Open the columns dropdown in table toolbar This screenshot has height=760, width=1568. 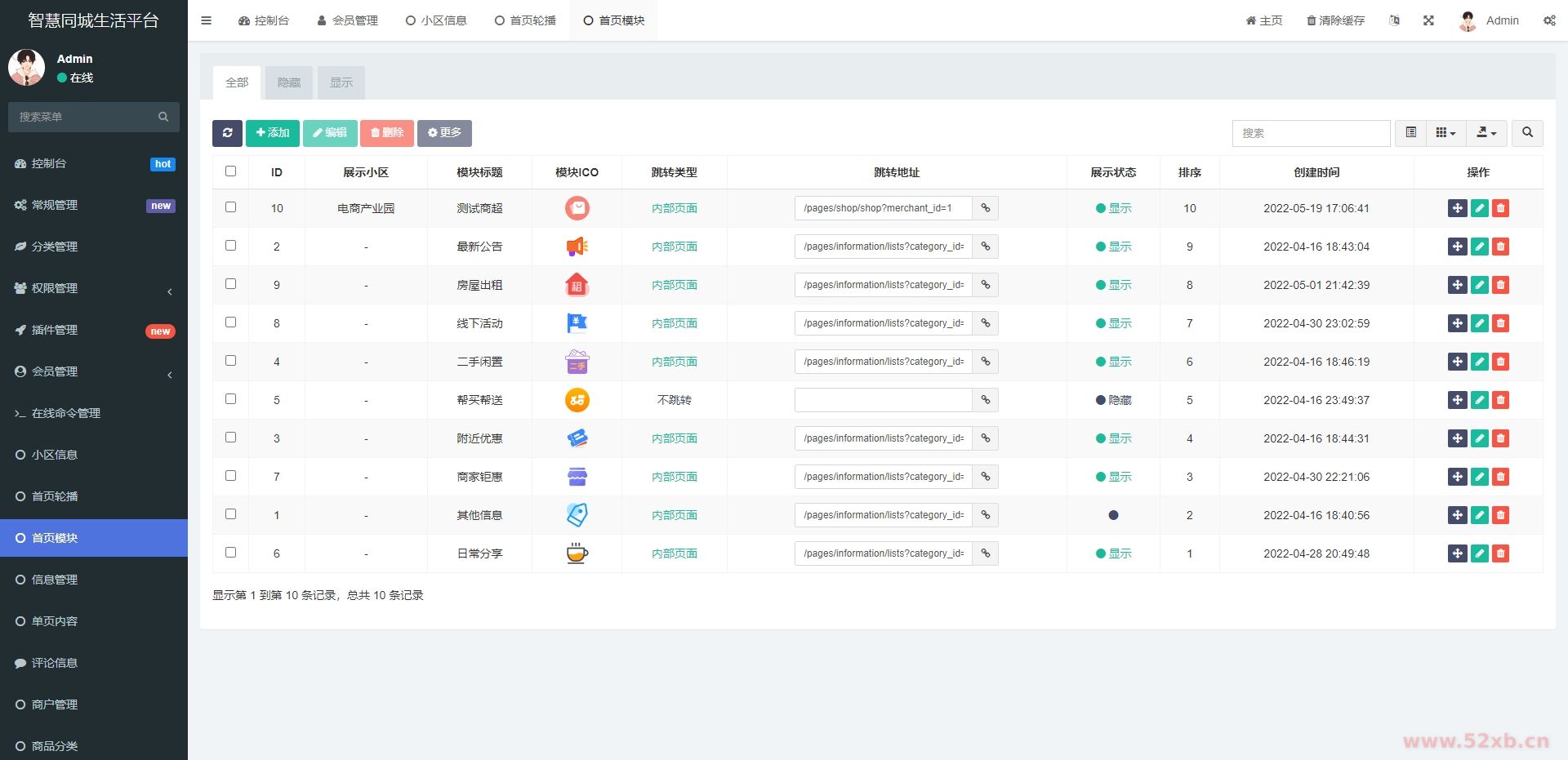point(1445,133)
